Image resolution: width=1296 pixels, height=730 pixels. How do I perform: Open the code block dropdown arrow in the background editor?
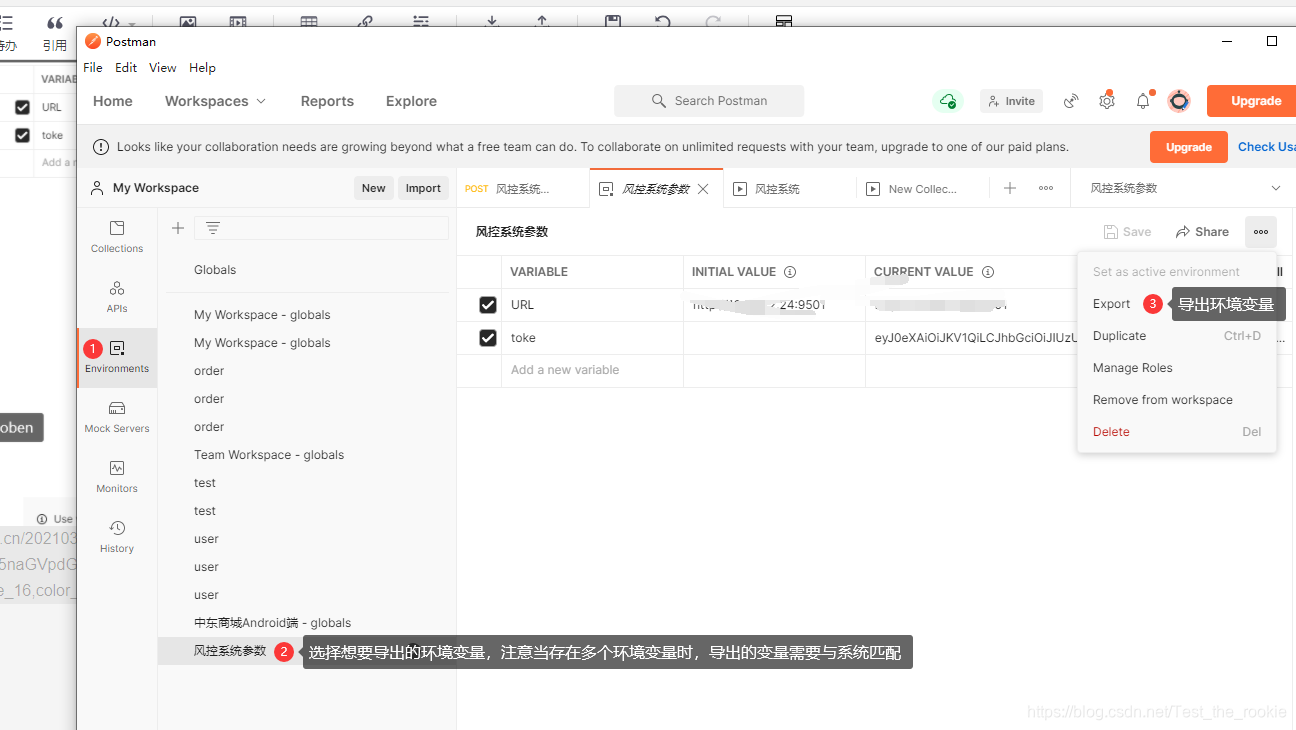132,22
